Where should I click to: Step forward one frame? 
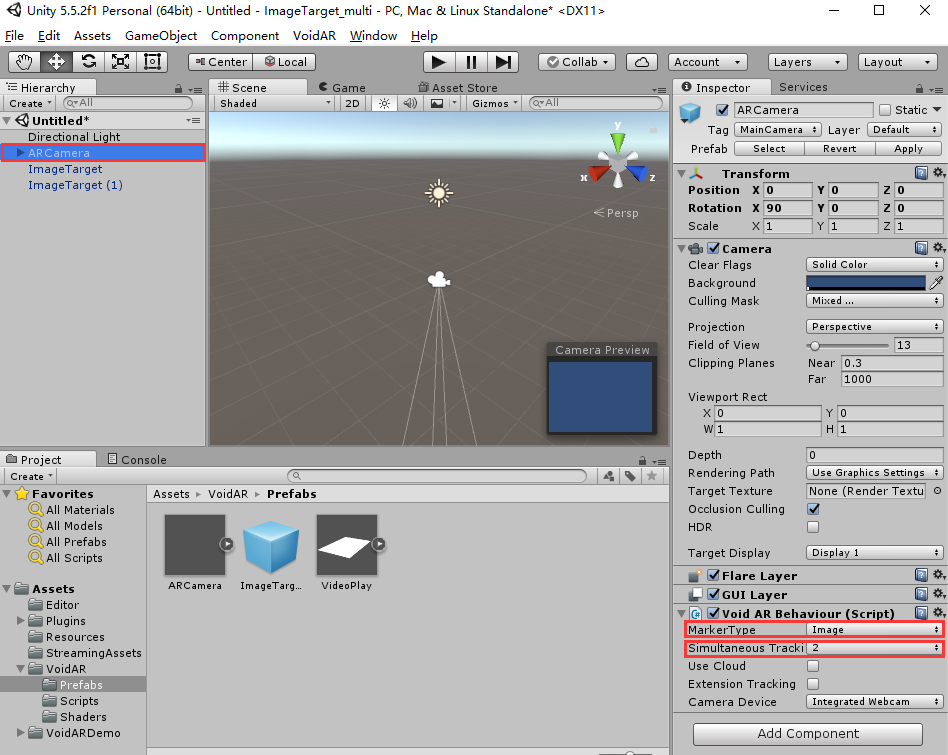click(503, 62)
